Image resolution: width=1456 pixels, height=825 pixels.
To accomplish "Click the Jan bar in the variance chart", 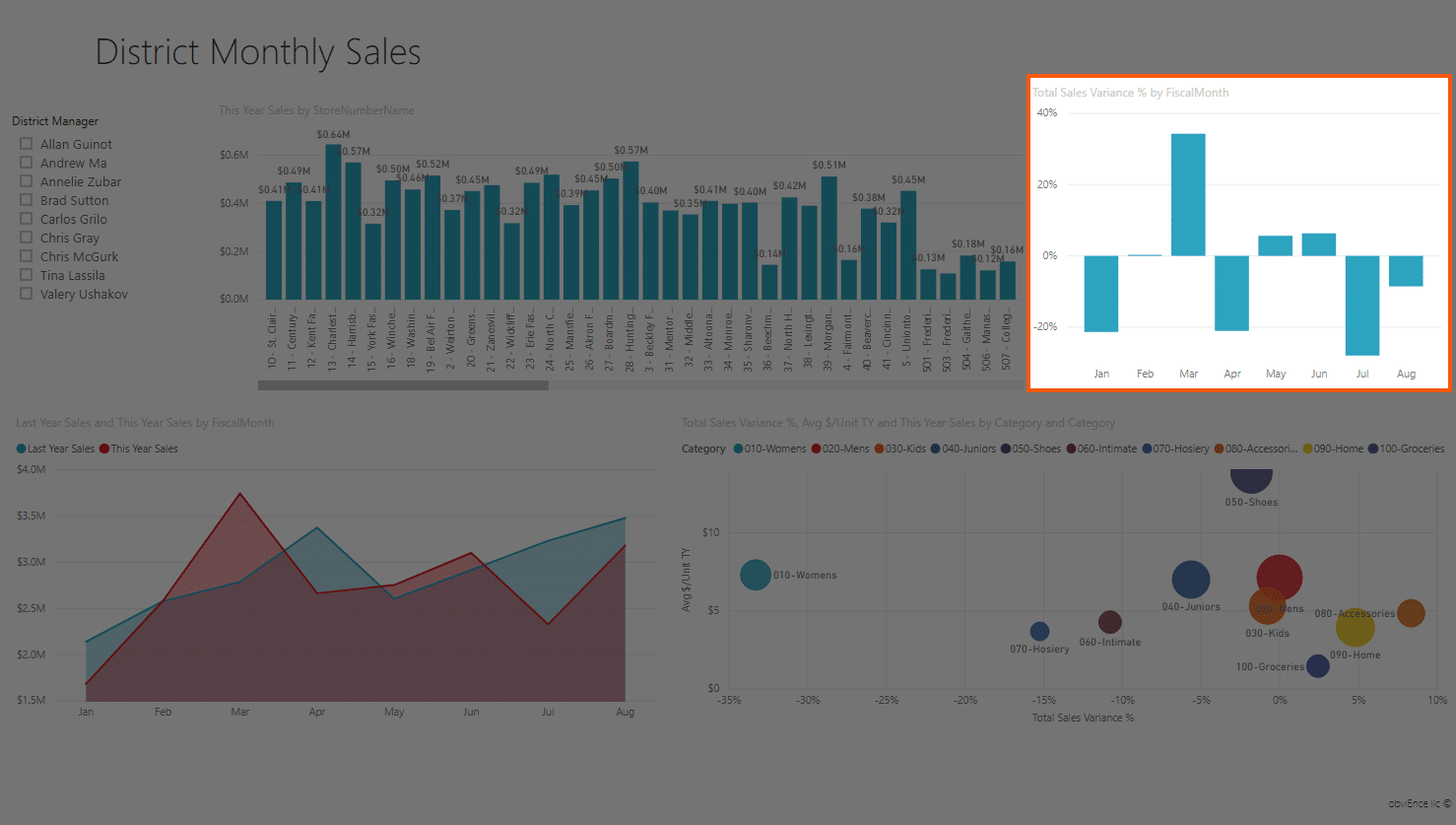I will point(1101,294).
